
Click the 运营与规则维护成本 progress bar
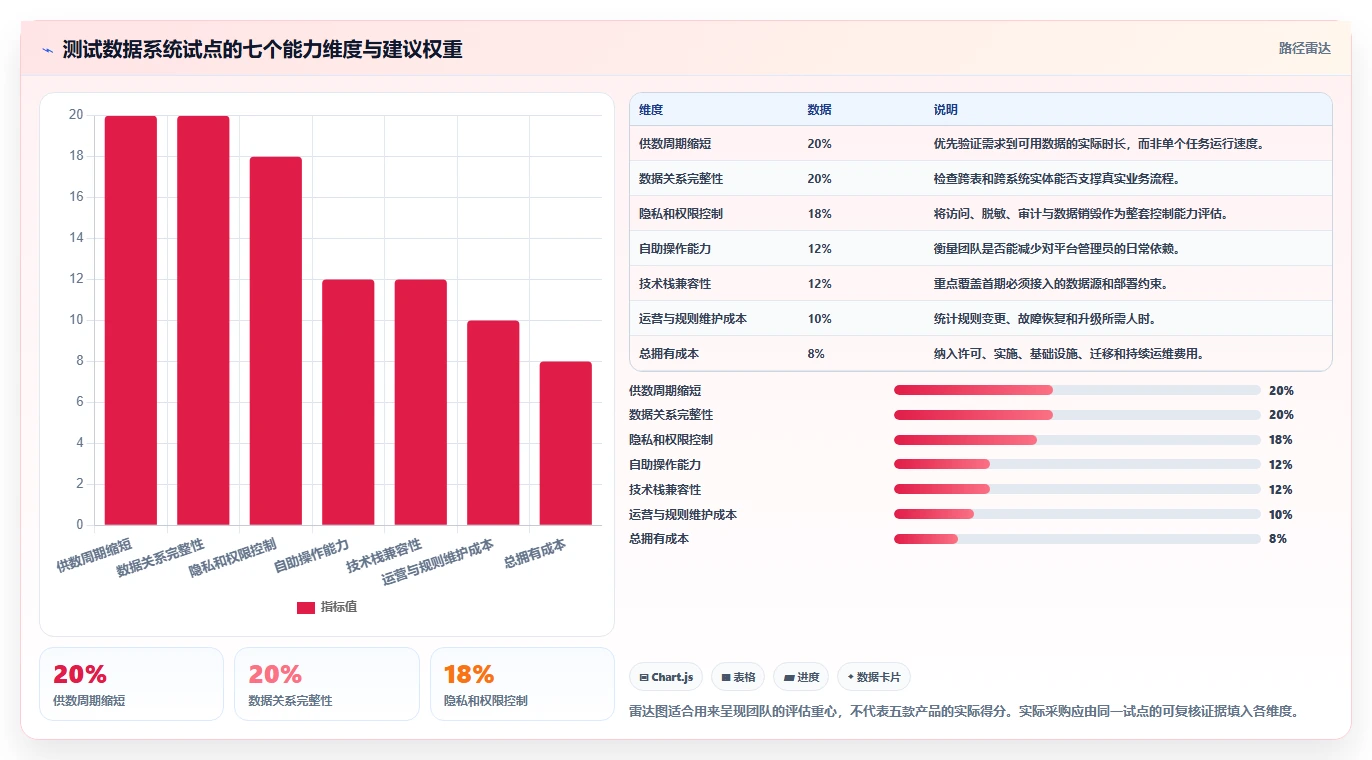[1077, 514]
